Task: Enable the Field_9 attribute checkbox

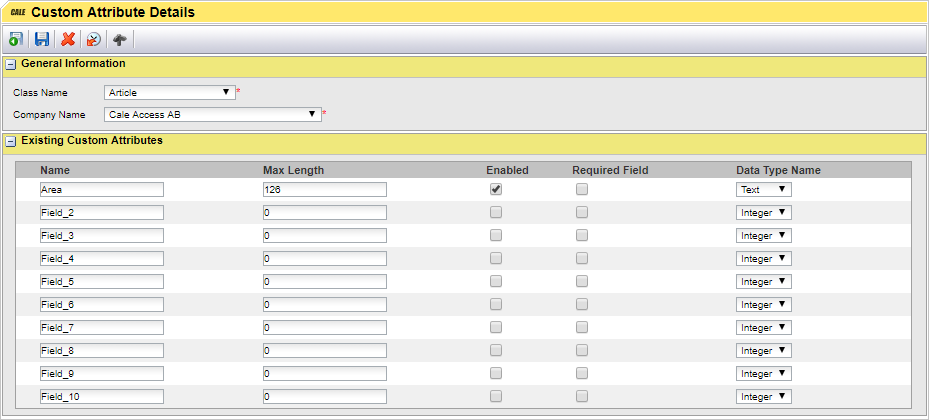Action: pos(496,373)
